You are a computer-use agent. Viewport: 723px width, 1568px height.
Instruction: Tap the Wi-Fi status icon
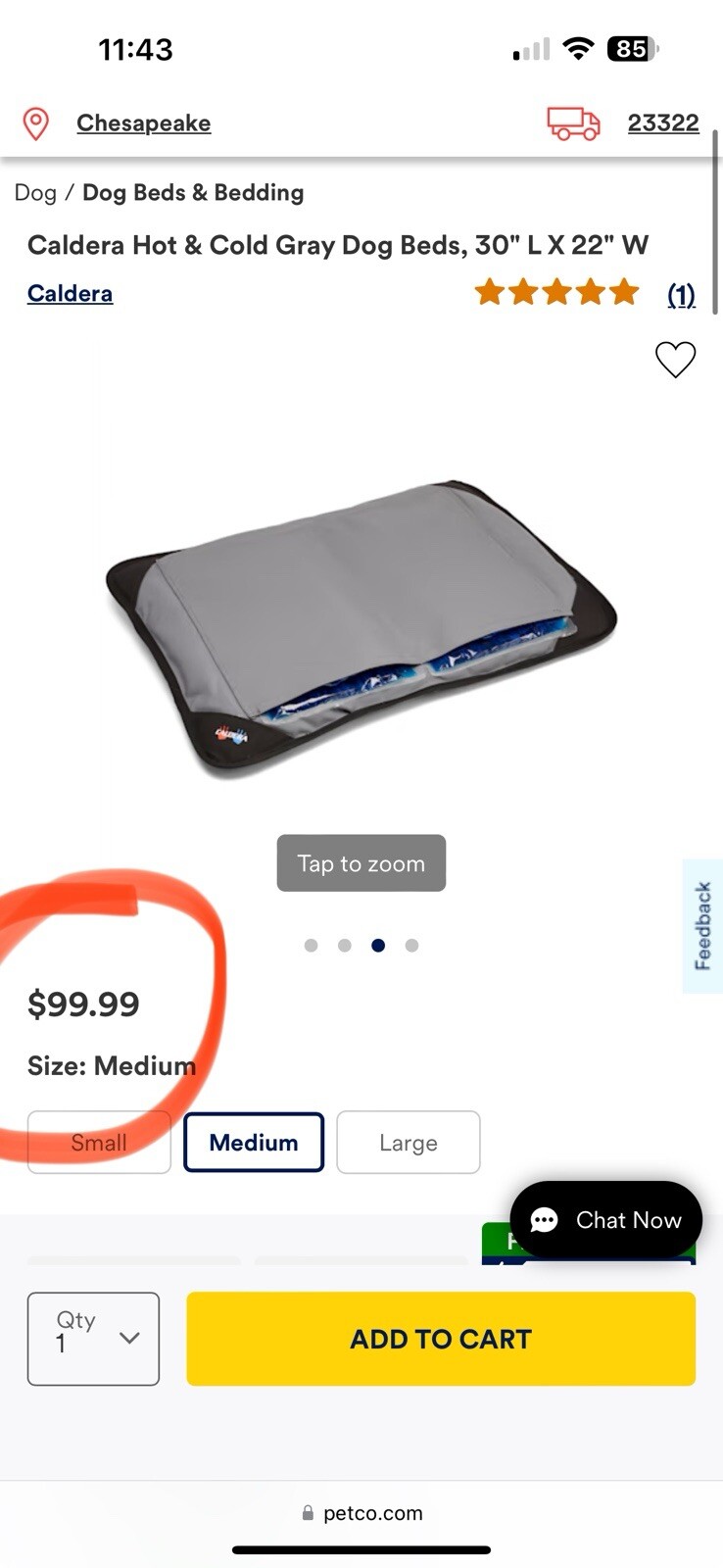[x=578, y=49]
